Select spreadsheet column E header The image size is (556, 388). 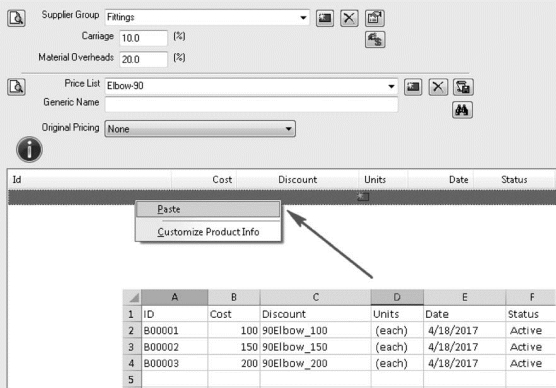tap(465, 297)
